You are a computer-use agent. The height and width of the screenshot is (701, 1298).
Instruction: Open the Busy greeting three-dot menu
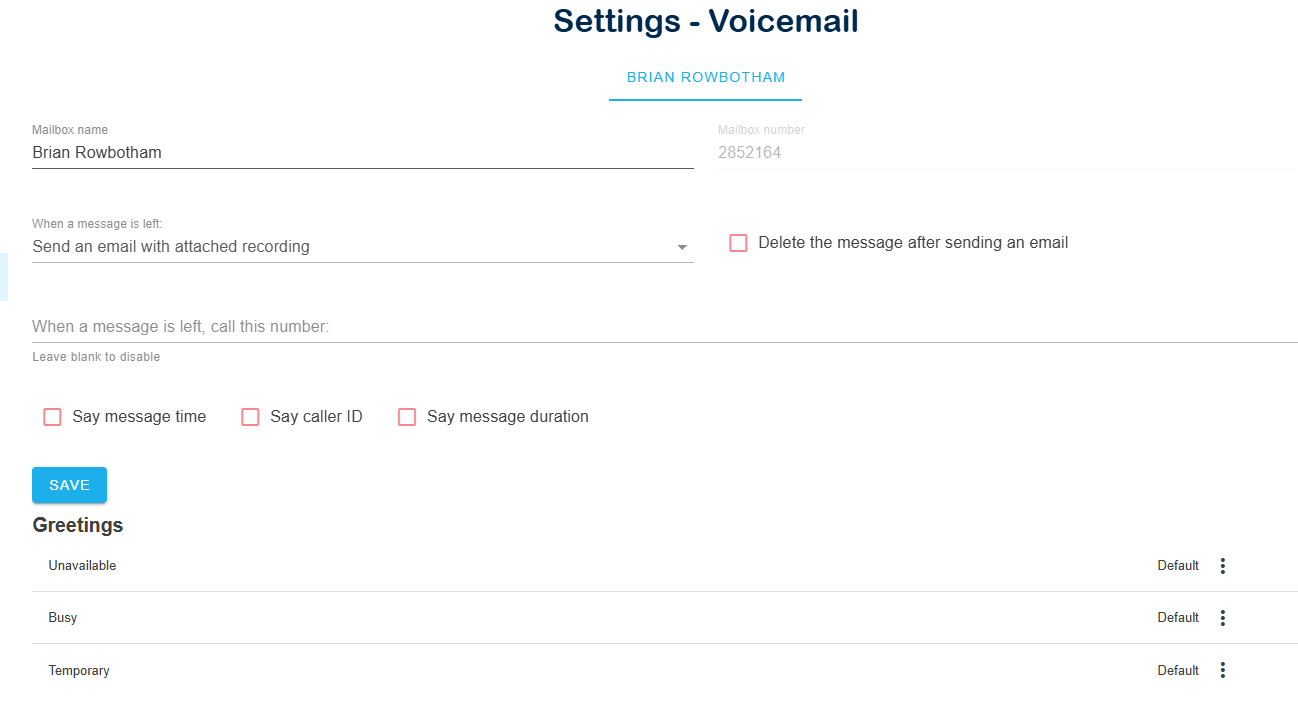[x=1222, y=618]
